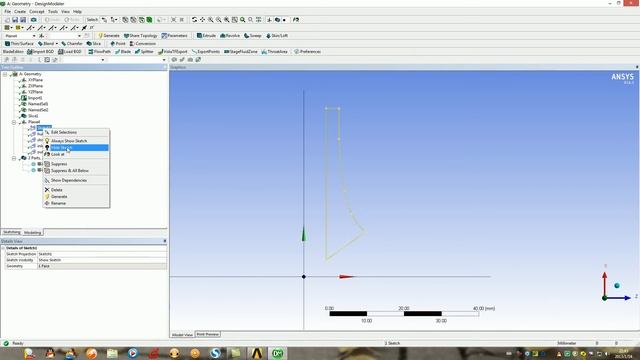Viewport: 640px width, 360px height.
Task: Switch to the Print Preview tab
Action: (x=208, y=334)
